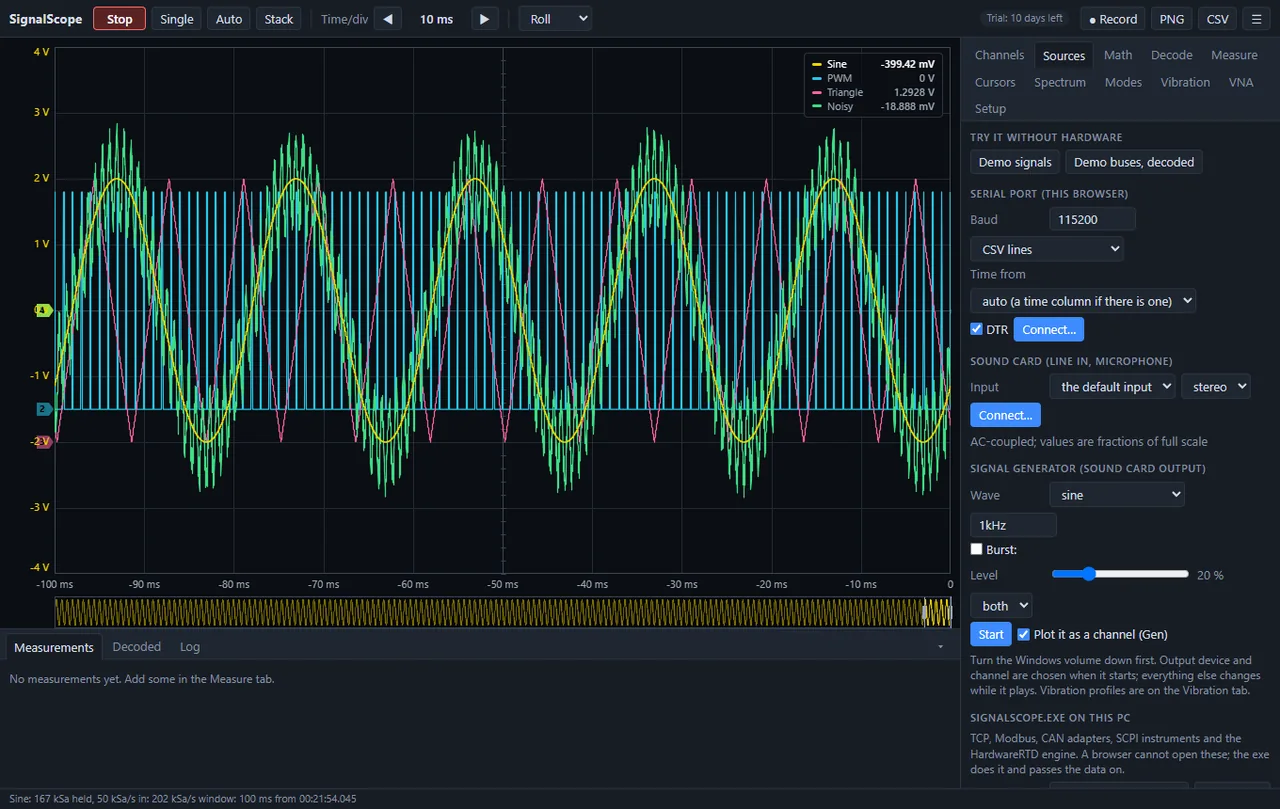The width and height of the screenshot is (1280, 809).
Task: Collapse the bottom measurements panel arrow
Action: click(940, 647)
